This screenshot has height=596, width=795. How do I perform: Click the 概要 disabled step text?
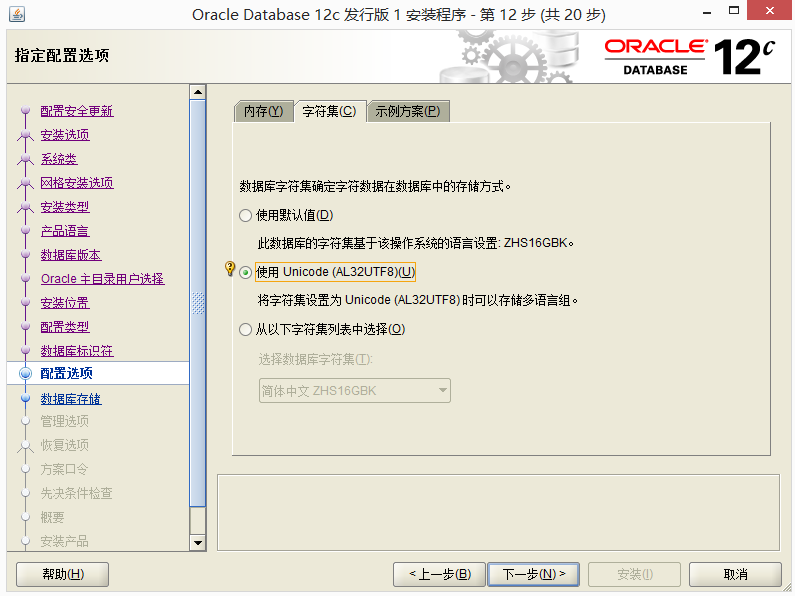(x=53, y=517)
